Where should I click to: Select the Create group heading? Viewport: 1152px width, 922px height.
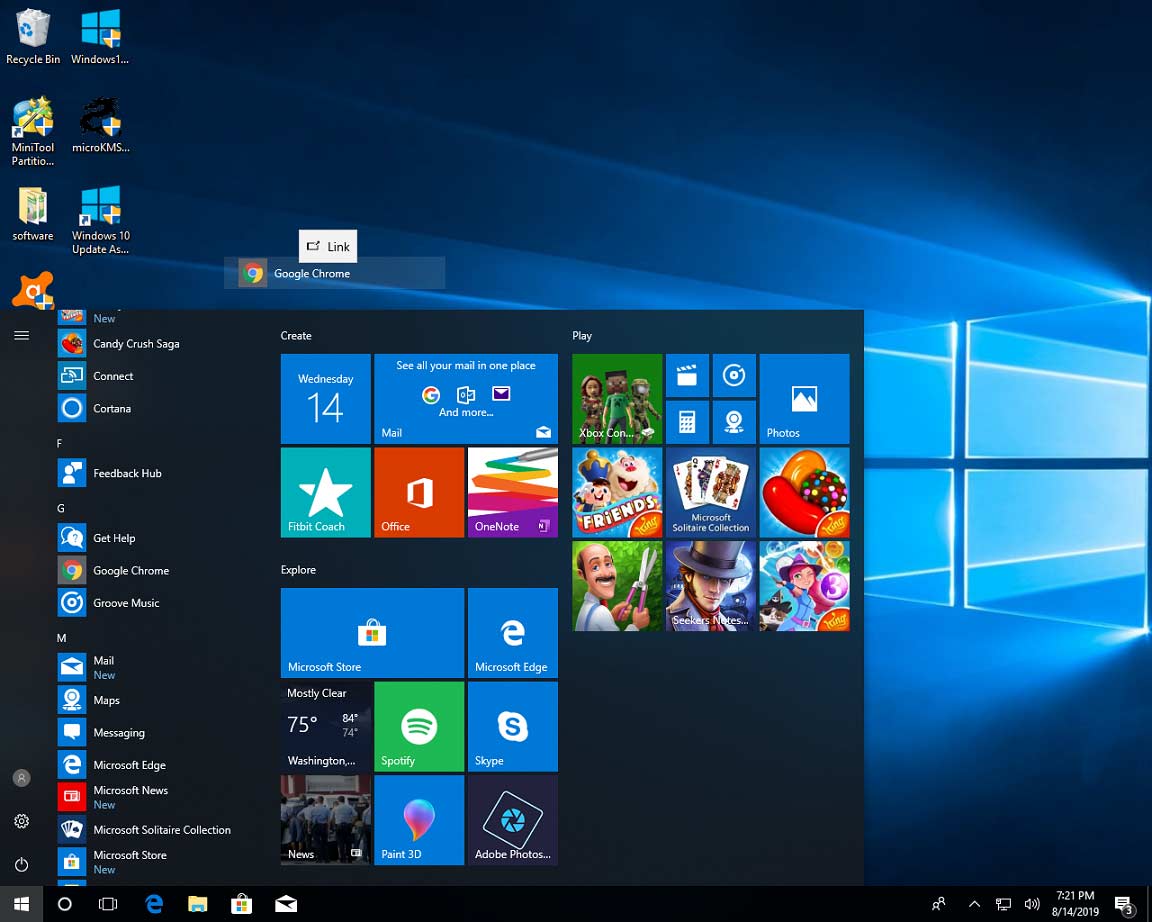pos(296,336)
